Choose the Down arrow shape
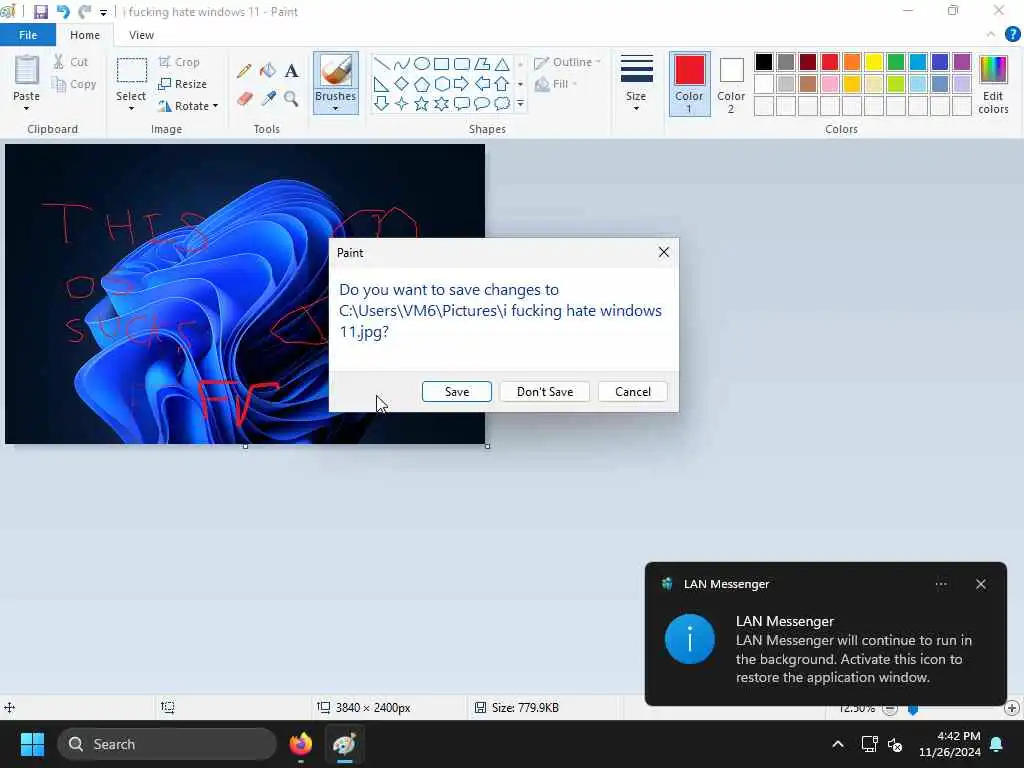This screenshot has height=768, width=1024. [x=382, y=104]
